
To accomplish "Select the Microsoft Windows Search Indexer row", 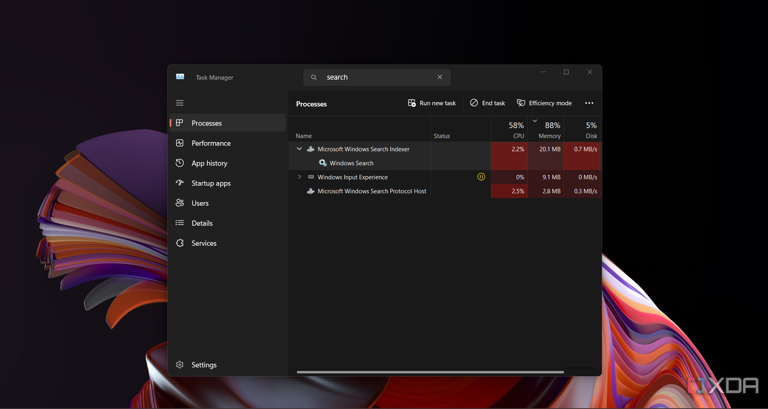I will click(x=447, y=149).
